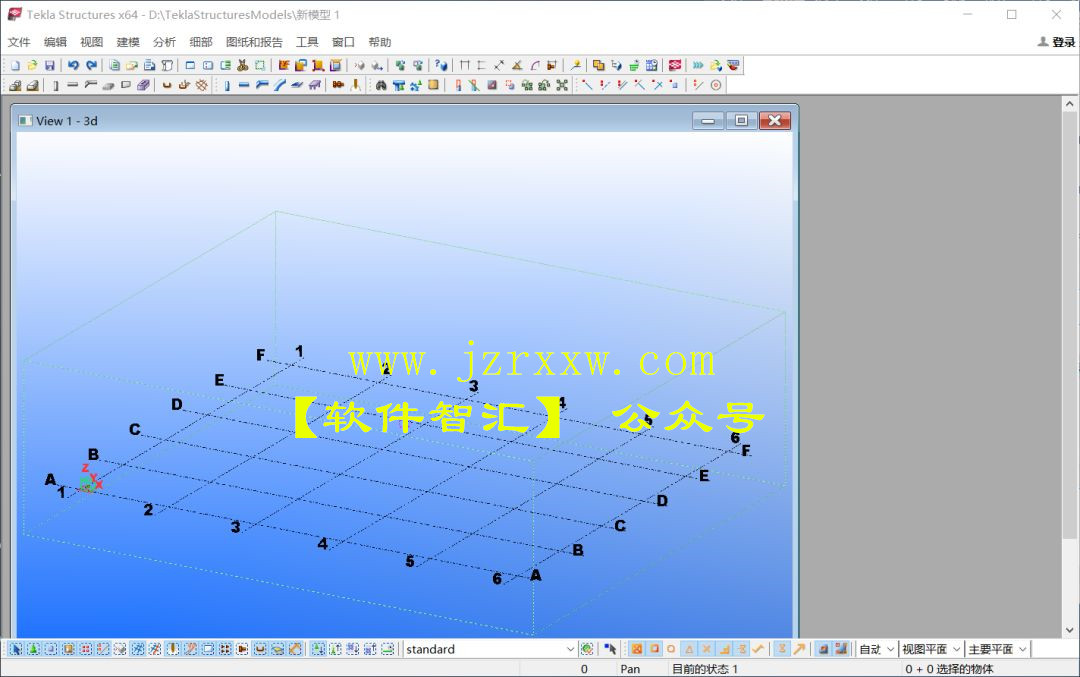Image resolution: width=1080 pixels, height=677 pixels.
Task: Open the 视图 menu
Action: point(92,42)
